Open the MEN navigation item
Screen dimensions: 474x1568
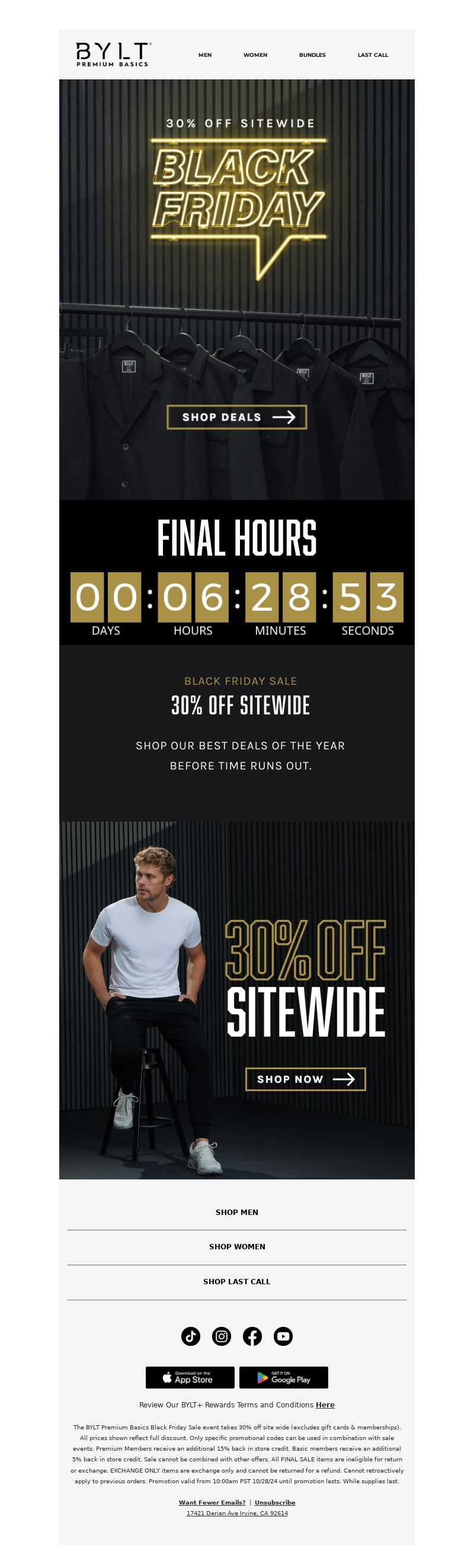point(205,54)
